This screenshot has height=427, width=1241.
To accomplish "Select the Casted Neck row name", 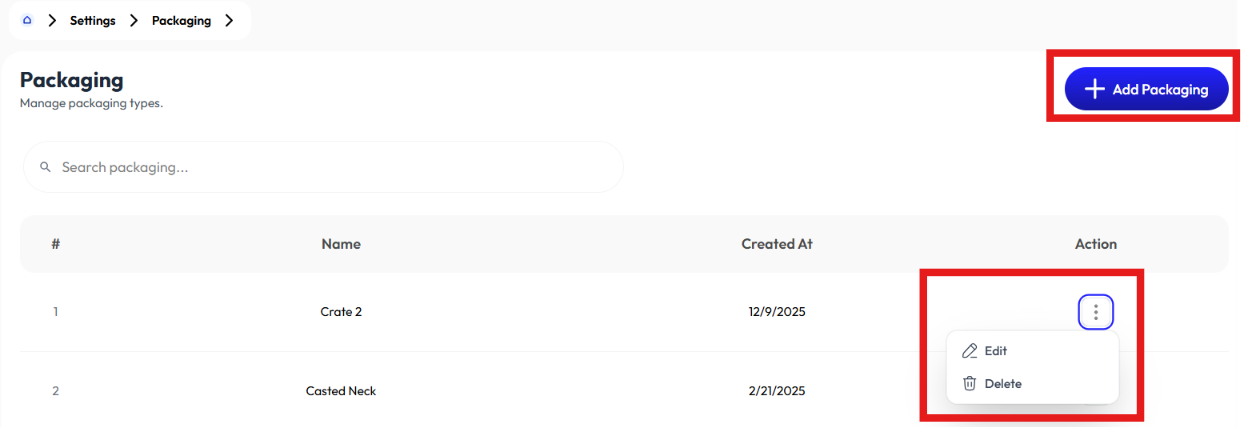I will [x=341, y=391].
